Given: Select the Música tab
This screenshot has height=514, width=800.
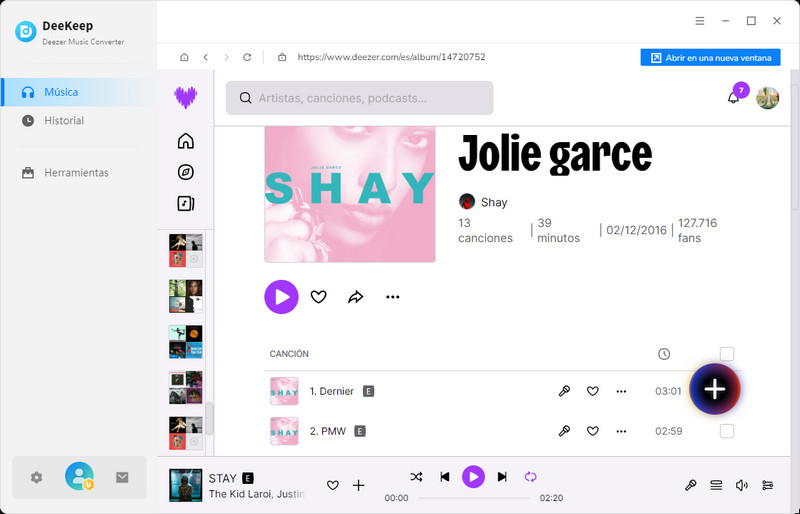Looking at the screenshot, I should click(x=77, y=92).
